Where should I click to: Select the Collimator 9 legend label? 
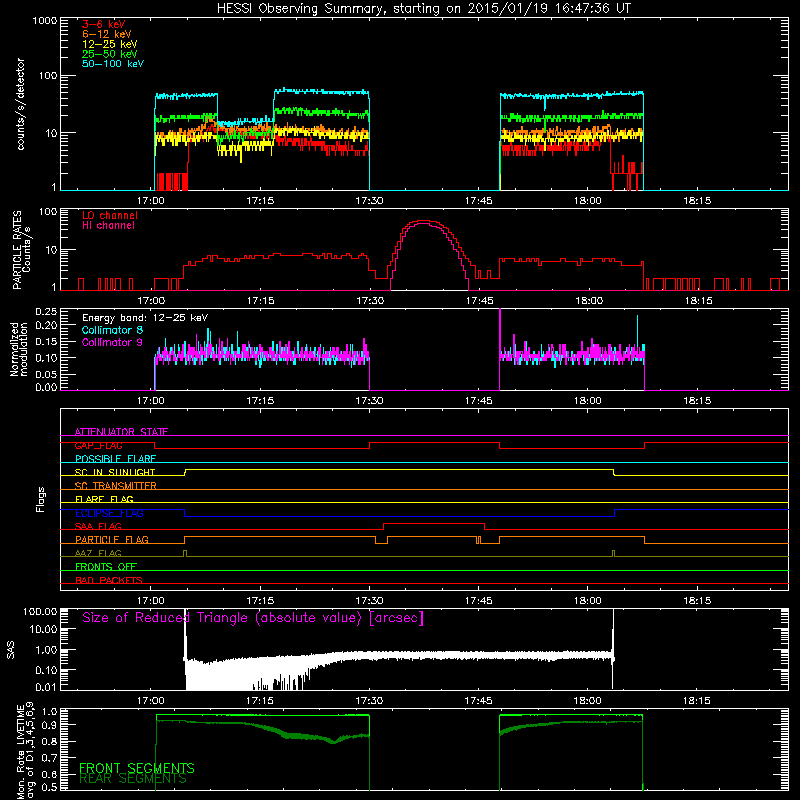point(112,342)
